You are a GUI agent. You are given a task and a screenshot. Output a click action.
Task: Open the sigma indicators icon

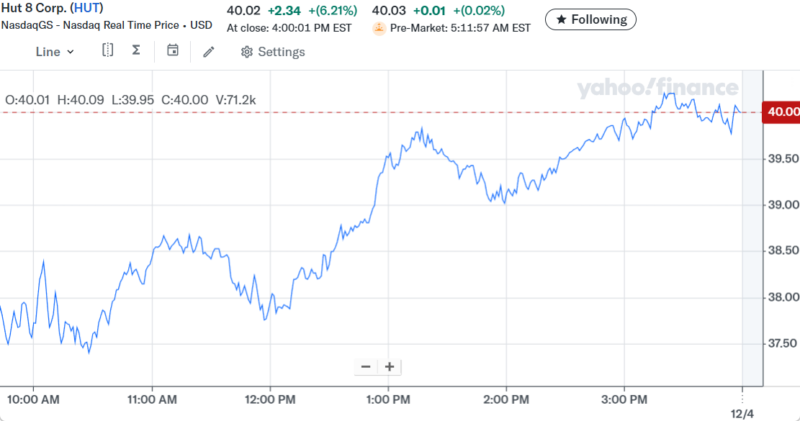136,50
